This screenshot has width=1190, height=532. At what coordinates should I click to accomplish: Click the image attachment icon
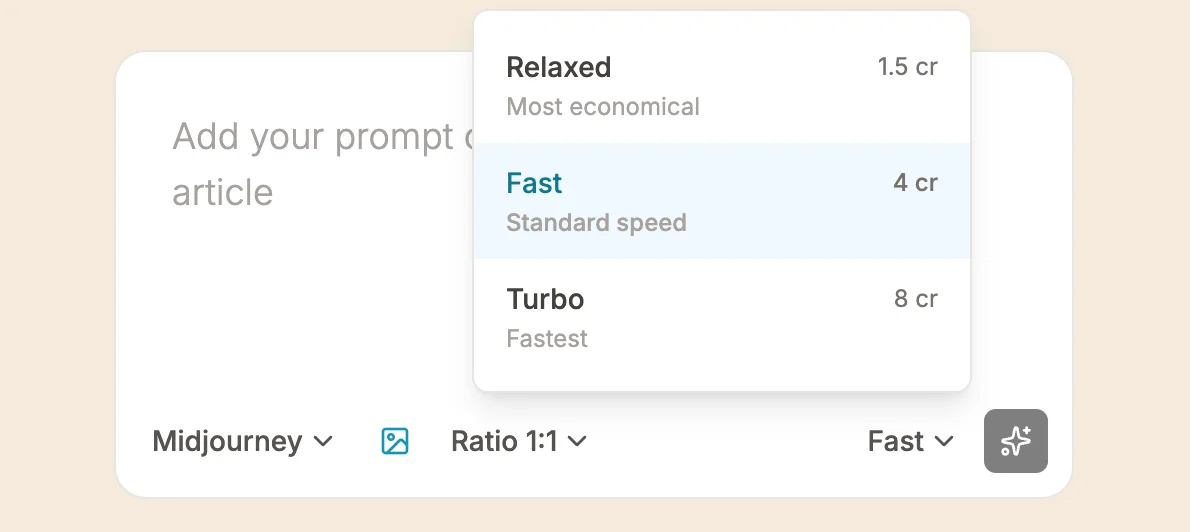[x=395, y=441]
